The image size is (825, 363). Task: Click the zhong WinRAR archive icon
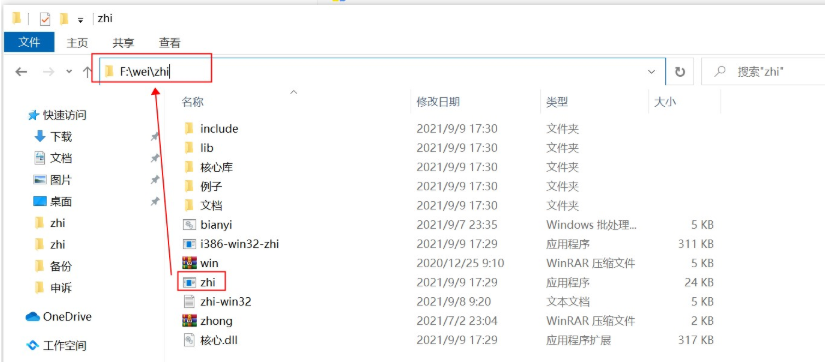189,320
